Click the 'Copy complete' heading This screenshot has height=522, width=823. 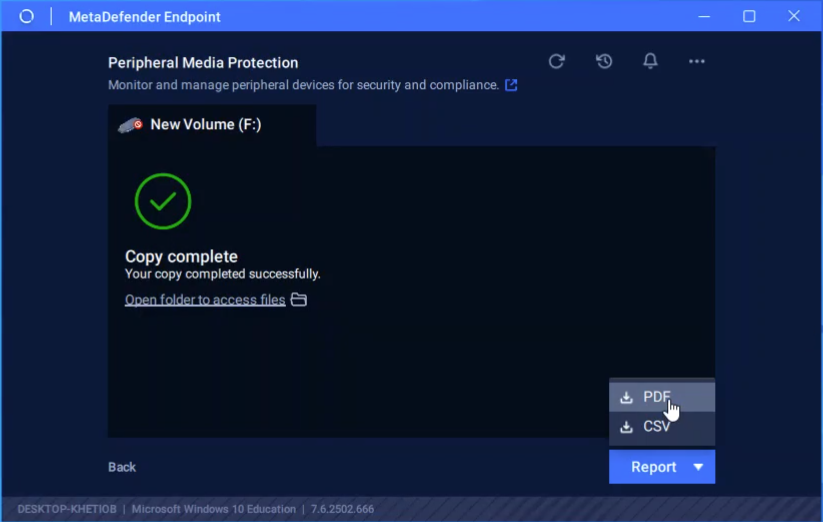point(181,256)
